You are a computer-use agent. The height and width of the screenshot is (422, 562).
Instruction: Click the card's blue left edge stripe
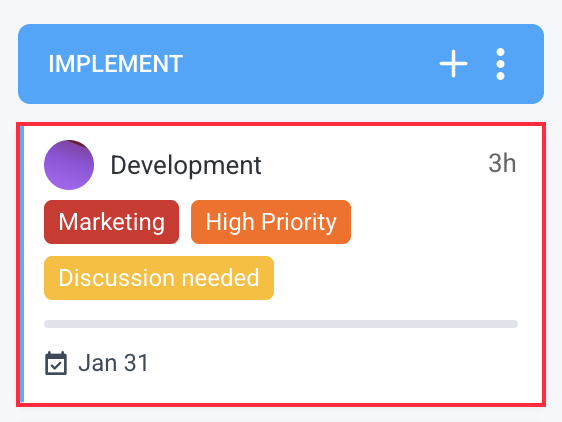tap(22, 265)
